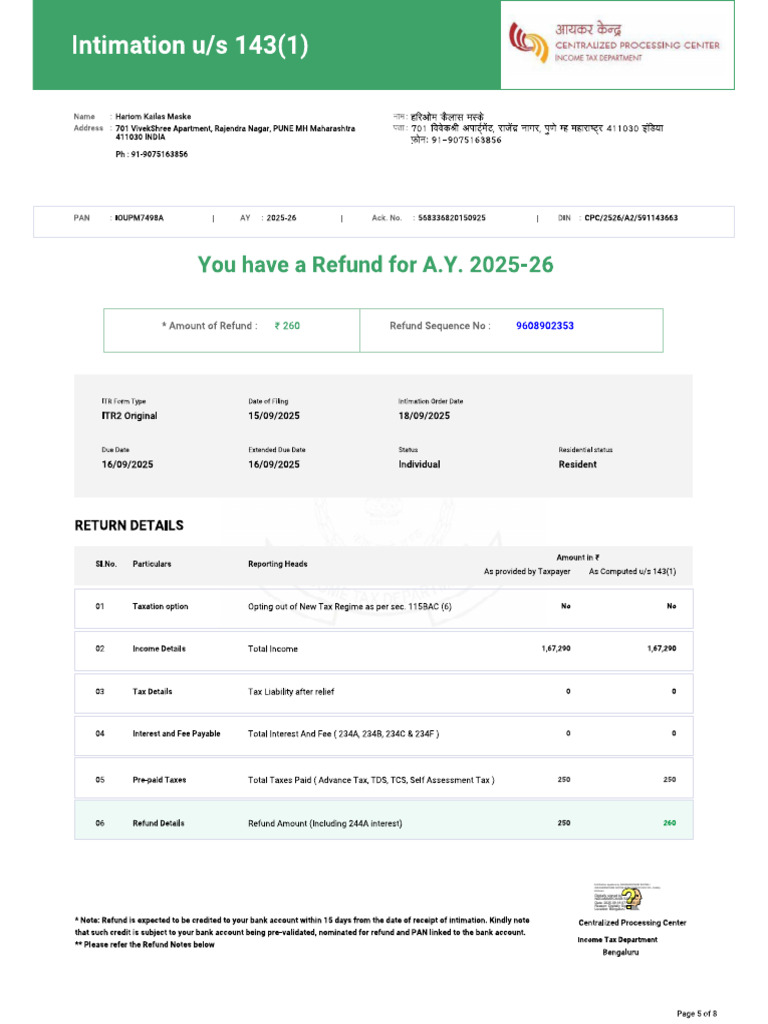Select the Refund Details row
This screenshot has height=1024, width=768.
[x=384, y=823]
